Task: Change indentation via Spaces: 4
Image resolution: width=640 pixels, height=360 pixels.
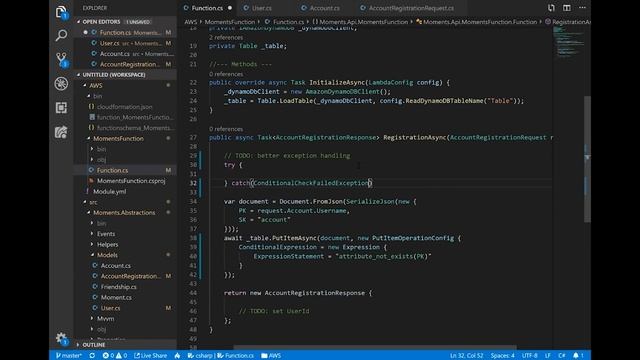Action: pos(502,356)
